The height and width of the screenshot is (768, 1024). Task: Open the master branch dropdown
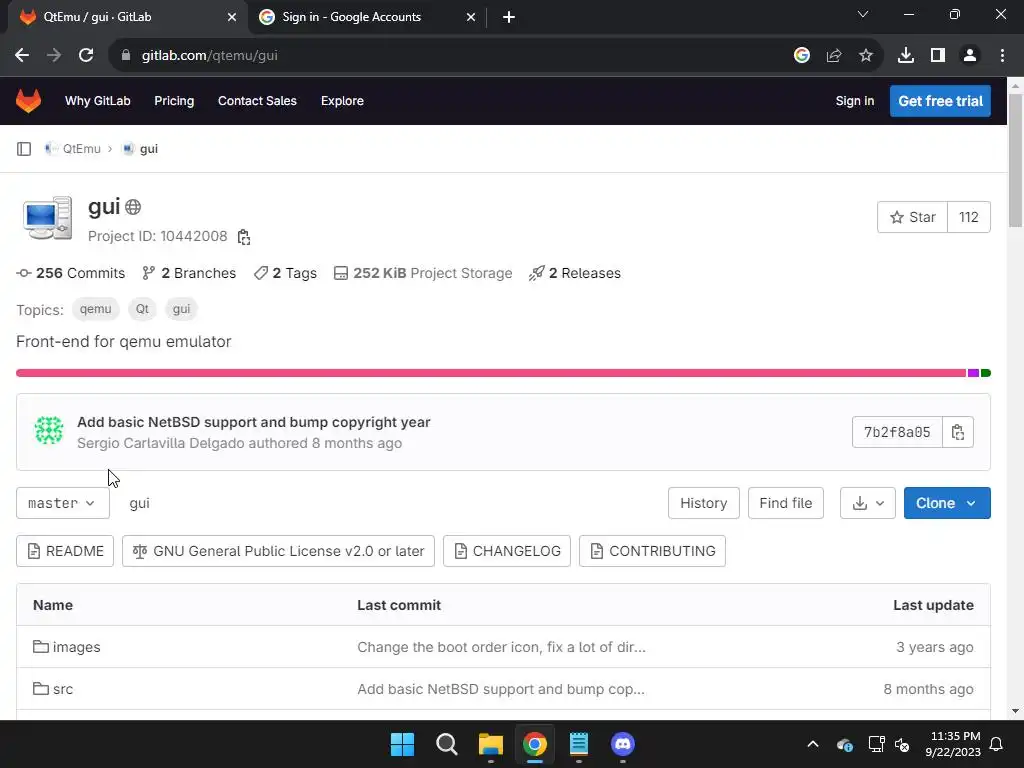63,503
